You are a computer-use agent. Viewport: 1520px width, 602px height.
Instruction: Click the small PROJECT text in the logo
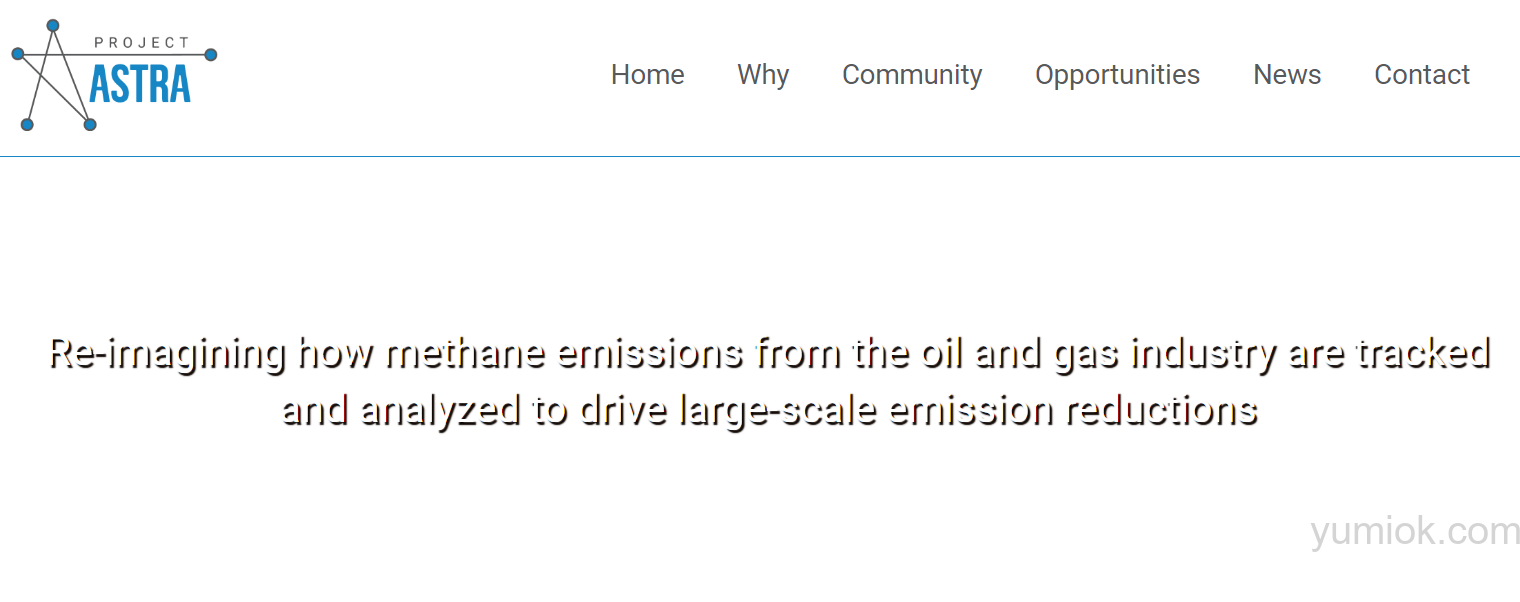coord(141,43)
